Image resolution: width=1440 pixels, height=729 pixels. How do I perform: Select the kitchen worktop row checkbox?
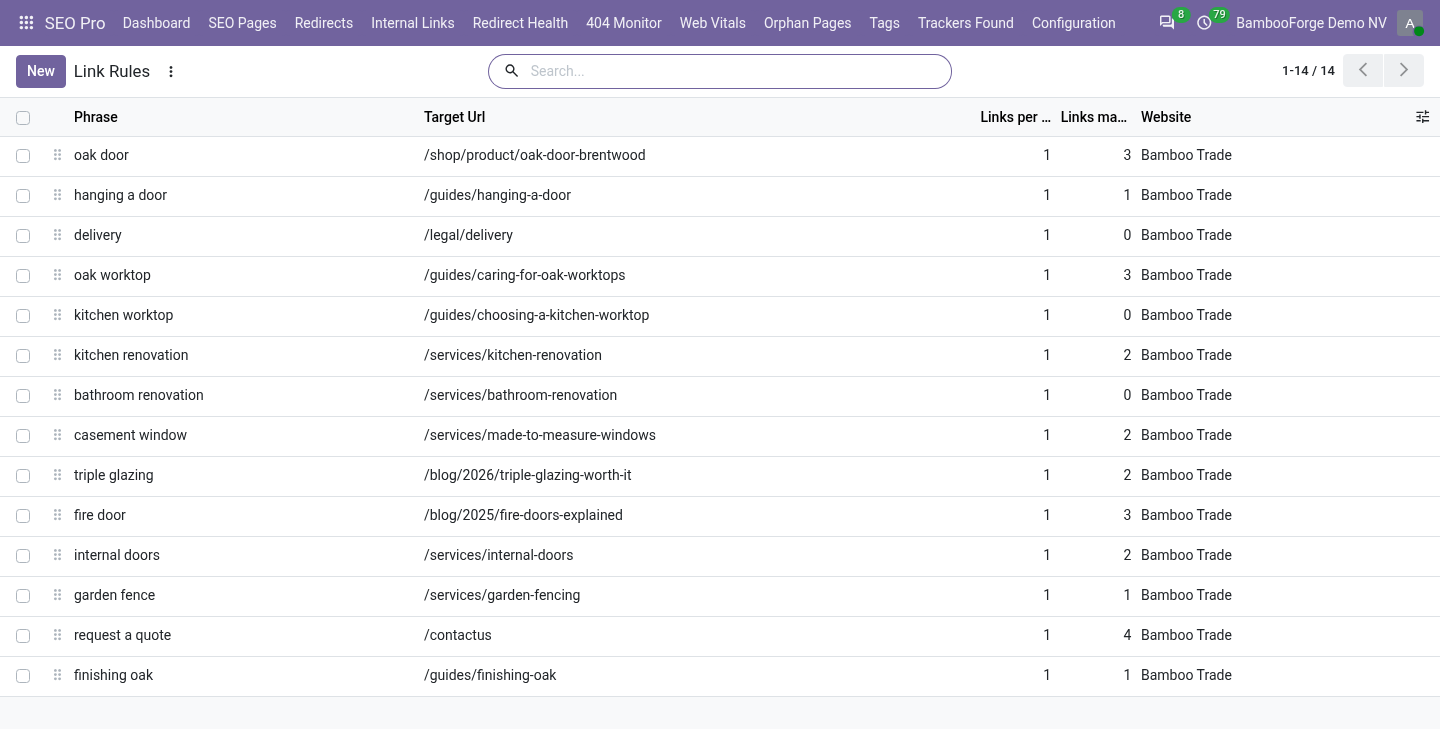pyautogui.click(x=23, y=316)
